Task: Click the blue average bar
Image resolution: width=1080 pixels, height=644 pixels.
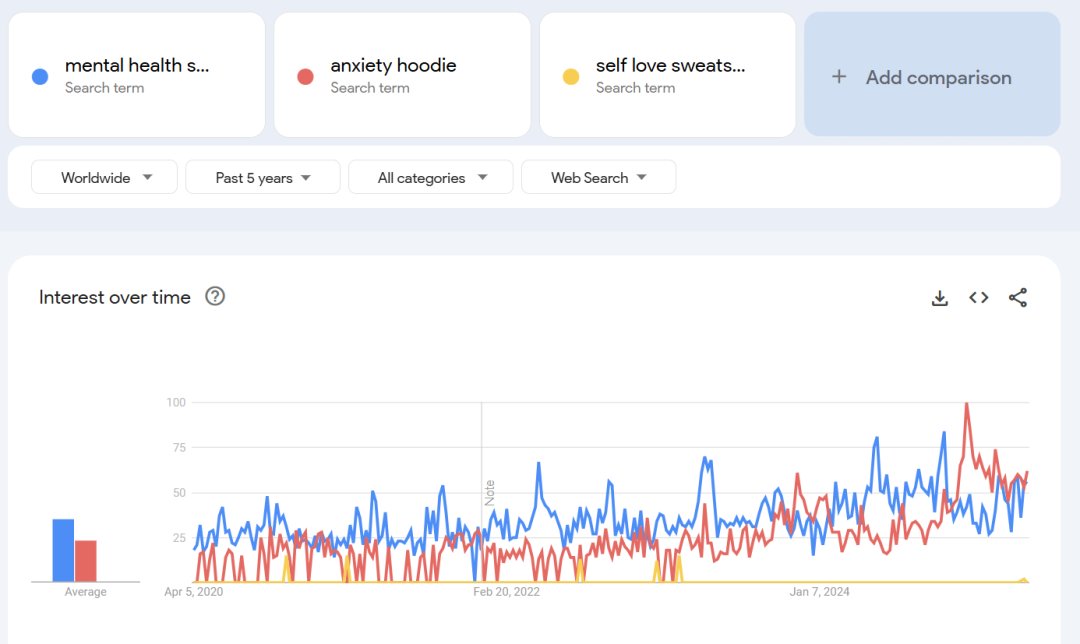Action: pos(63,550)
